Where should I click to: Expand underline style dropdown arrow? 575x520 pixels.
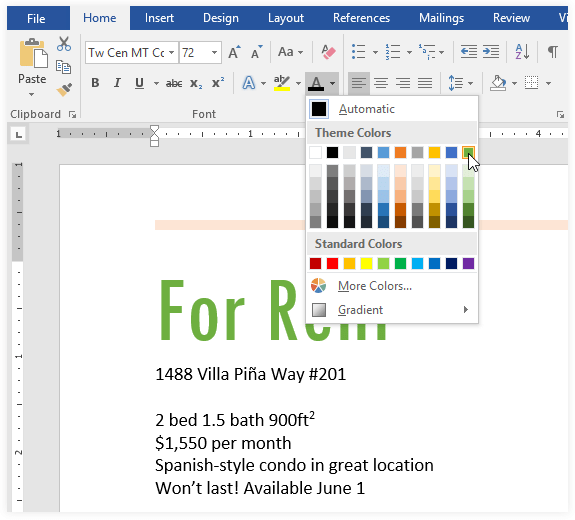point(156,84)
